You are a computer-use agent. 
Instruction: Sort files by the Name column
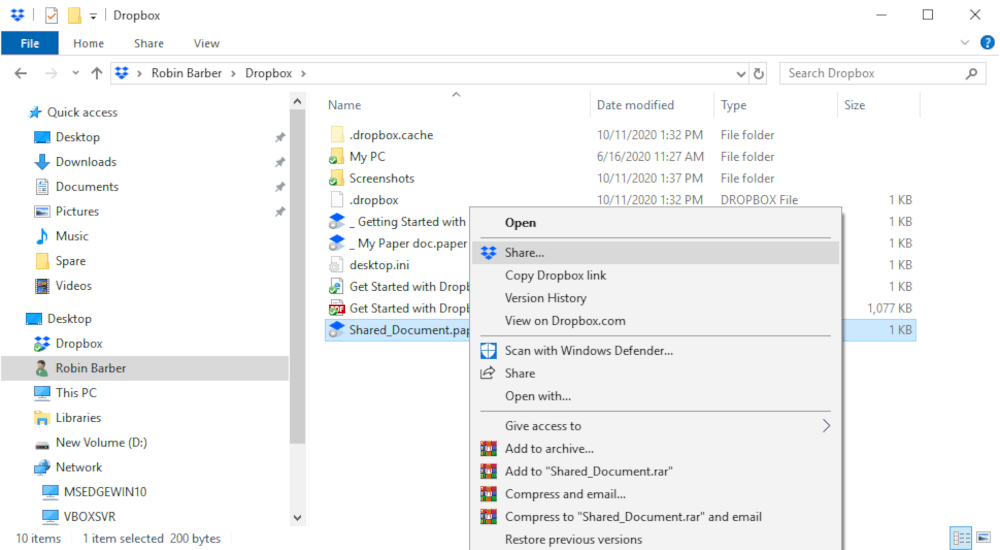[x=344, y=105]
